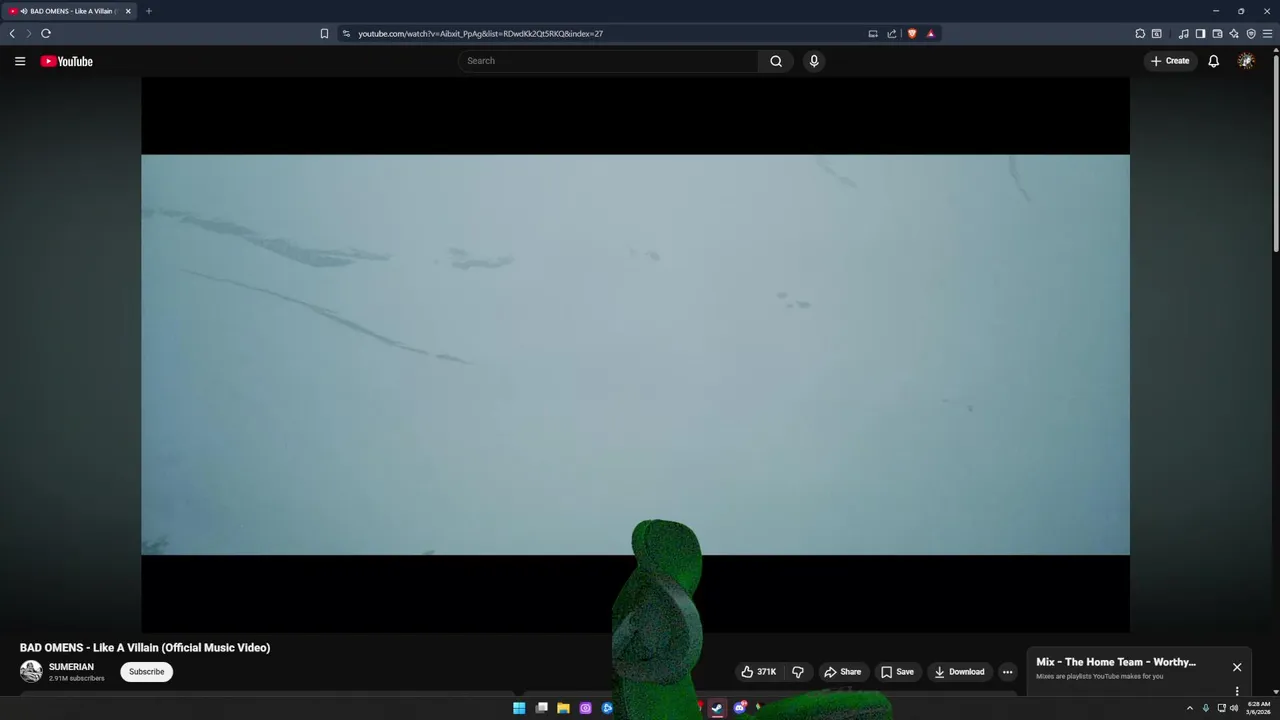
Task: Open the Brave Shields lion icon
Action: click(x=912, y=33)
